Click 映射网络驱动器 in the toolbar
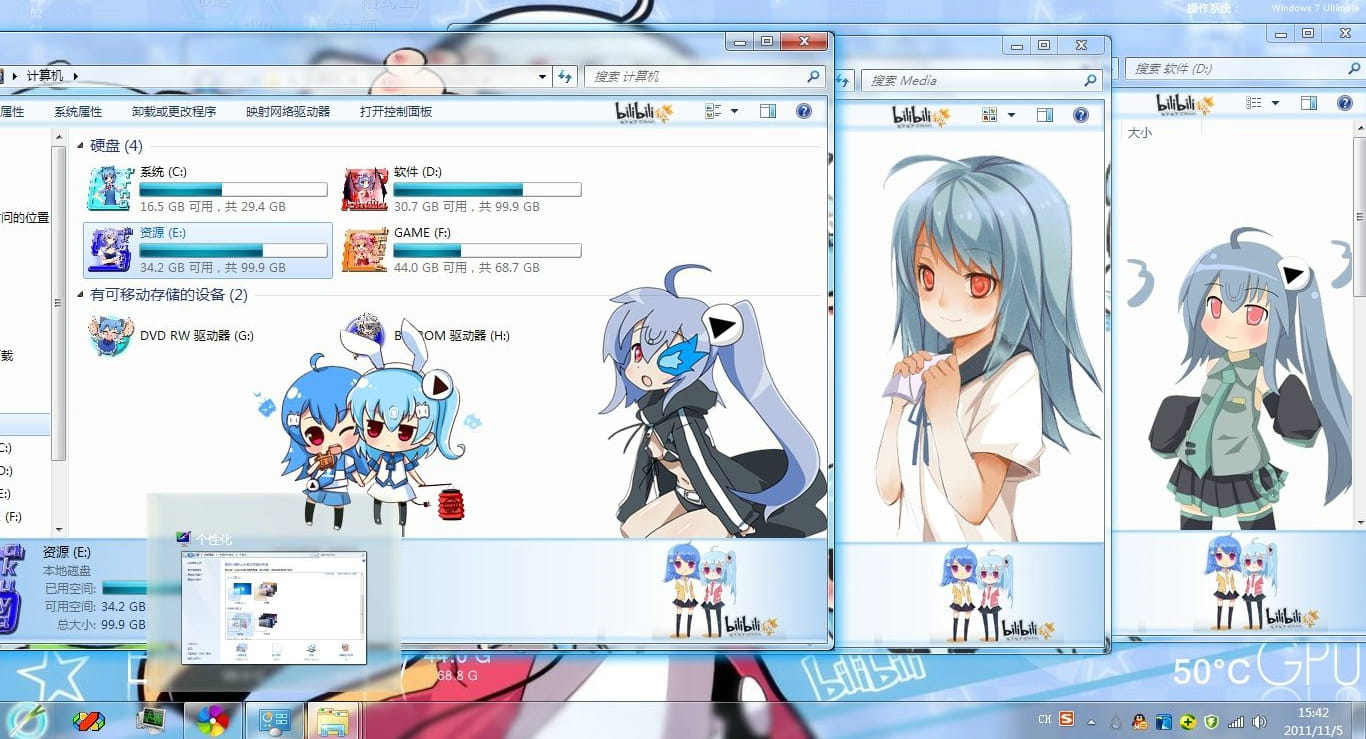The width and height of the screenshot is (1366, 739). [288, 112]
